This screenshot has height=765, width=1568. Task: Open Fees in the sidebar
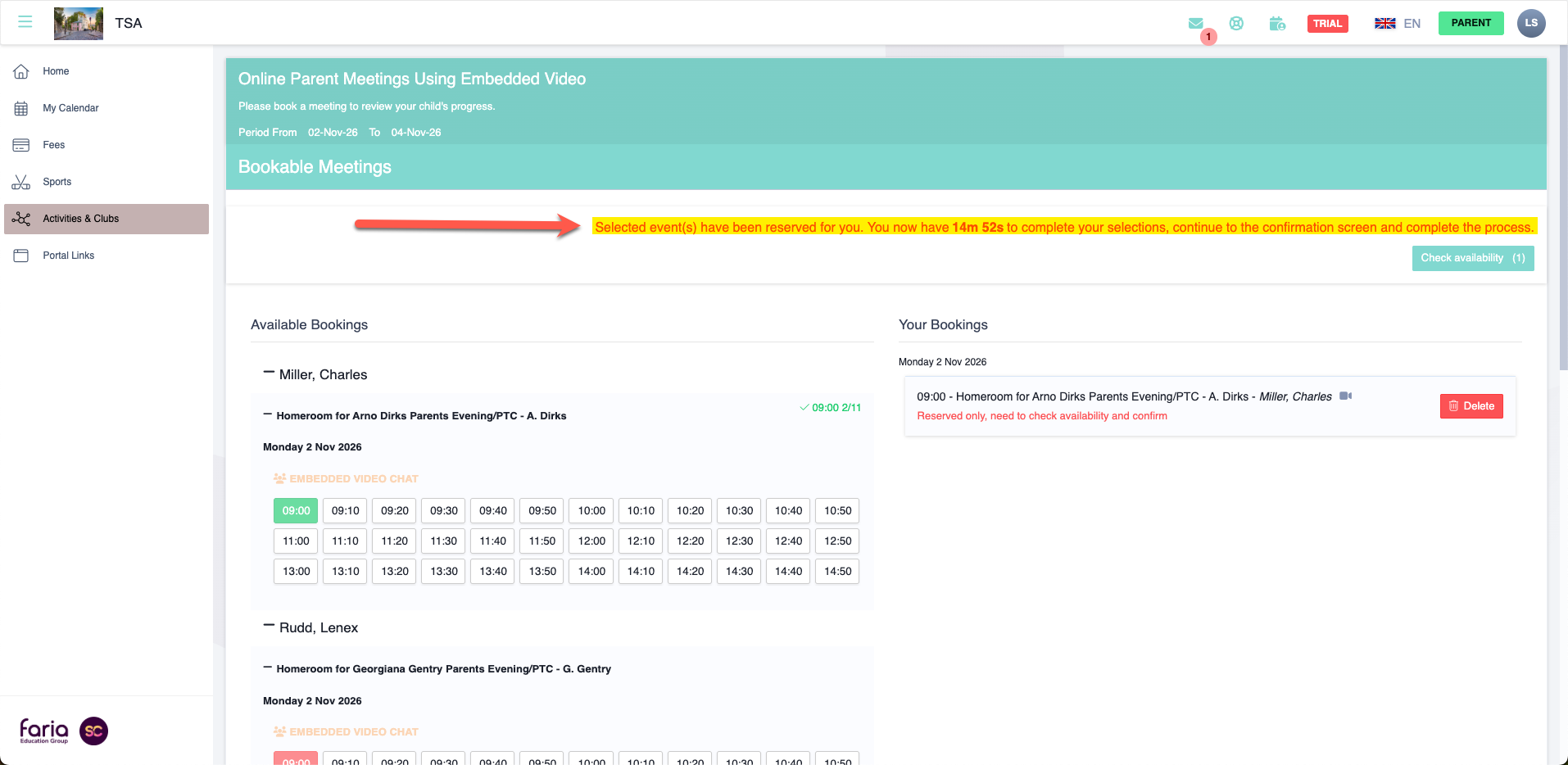[53, 145]
